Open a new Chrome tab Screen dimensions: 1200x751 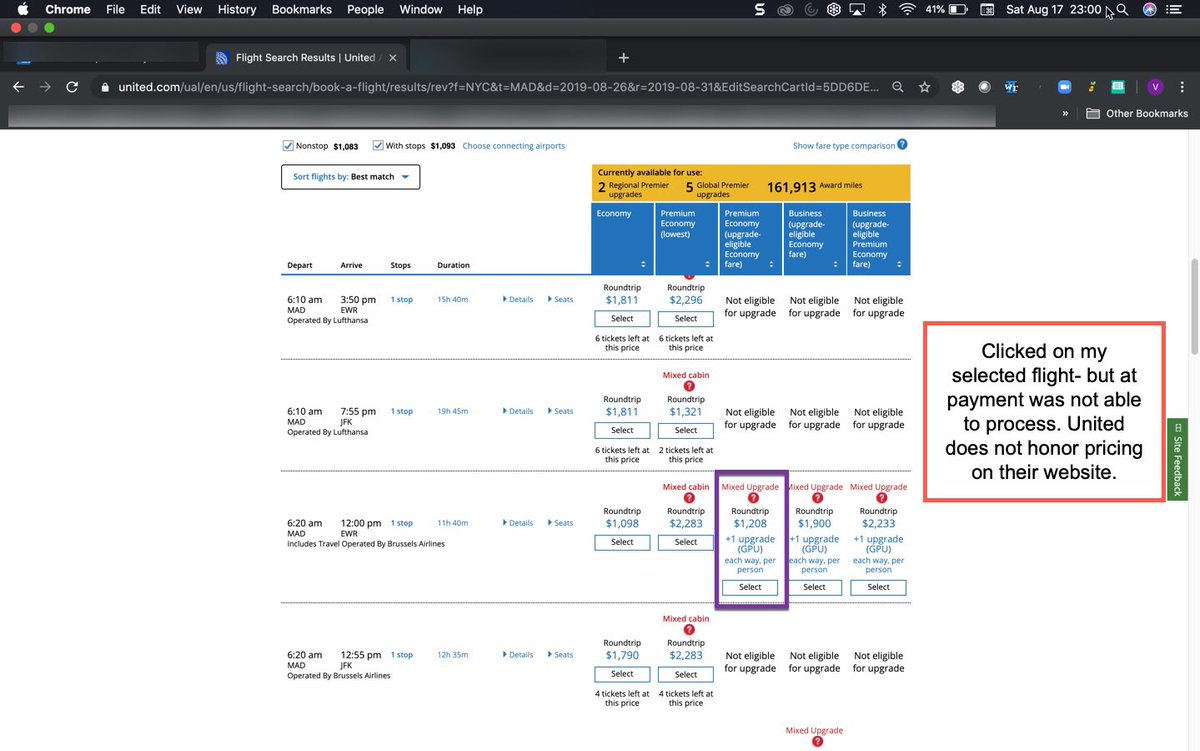coord(624,57)
